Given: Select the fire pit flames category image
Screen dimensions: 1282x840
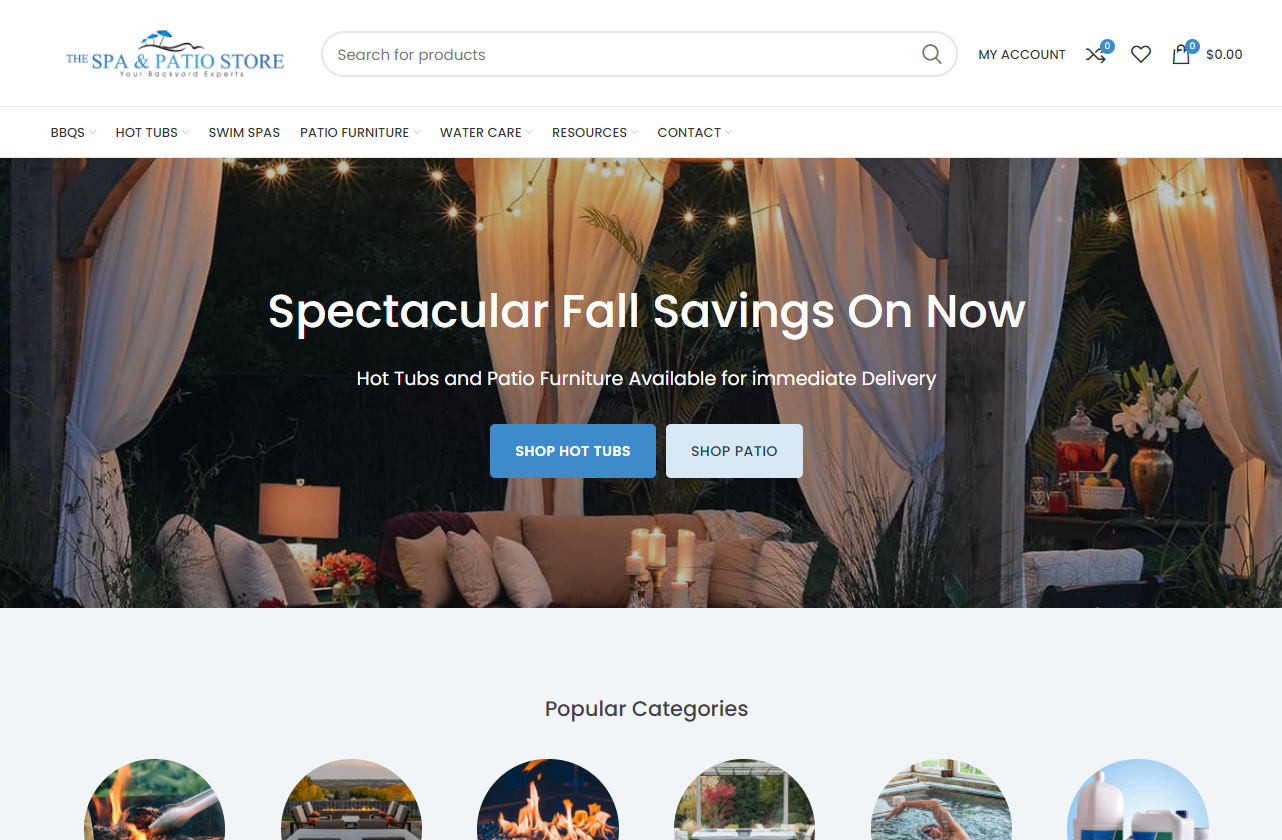Looking at the screenshot, I should tap(548, 799).
